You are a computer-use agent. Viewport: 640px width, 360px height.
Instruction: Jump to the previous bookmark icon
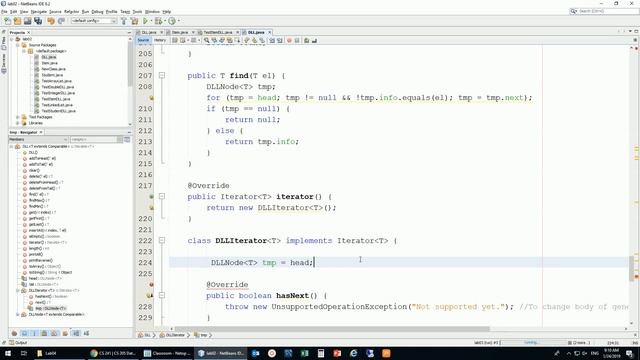[x=247, y=40]
